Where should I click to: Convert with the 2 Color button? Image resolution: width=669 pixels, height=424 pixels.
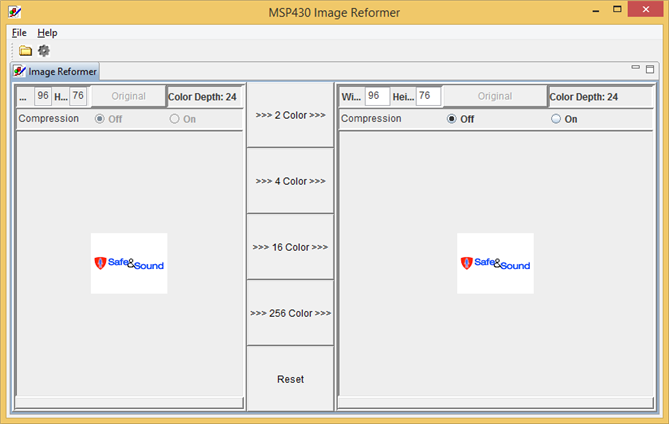click(x=290, y=115)
